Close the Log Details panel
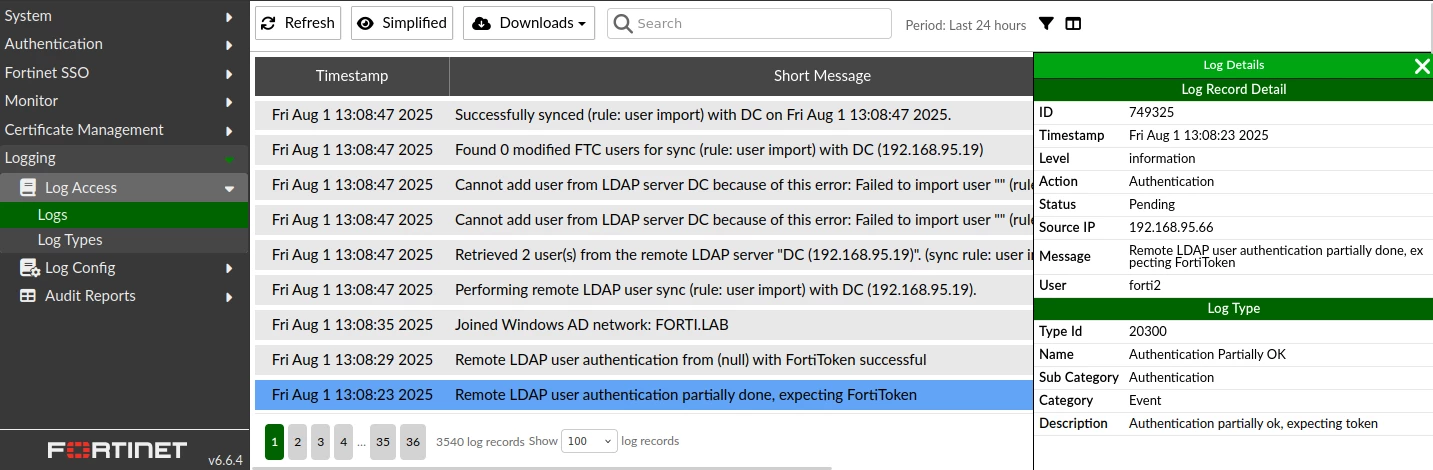The width and height of the screenshot is (1433, 470). click(x=1422, y=66)
